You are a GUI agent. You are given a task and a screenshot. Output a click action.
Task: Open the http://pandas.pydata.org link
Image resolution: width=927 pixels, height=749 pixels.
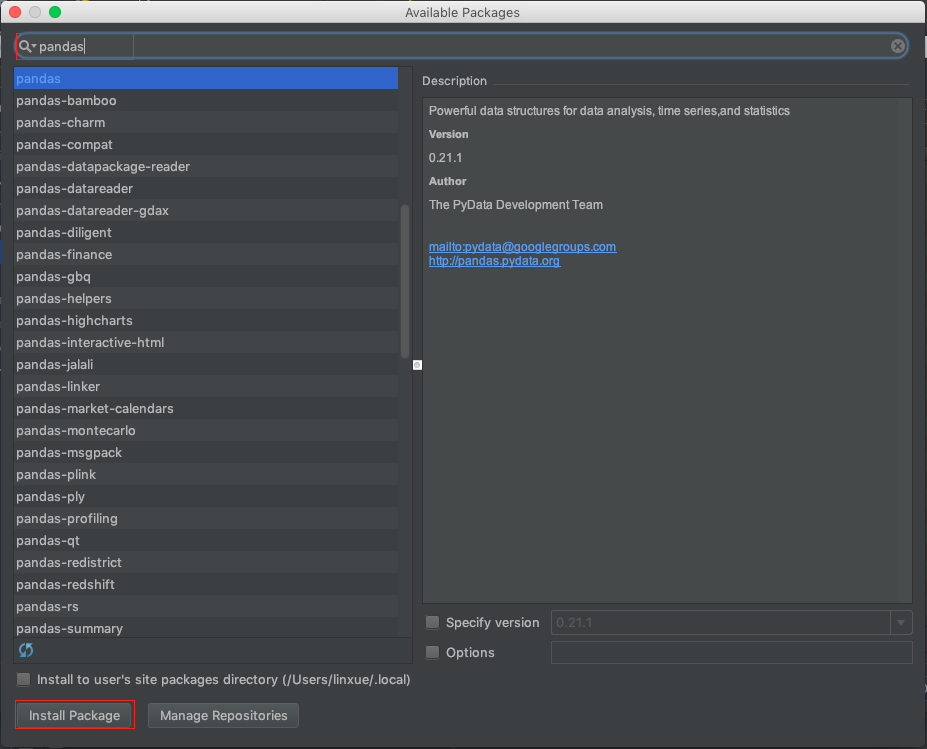click(x=494, y=261)
